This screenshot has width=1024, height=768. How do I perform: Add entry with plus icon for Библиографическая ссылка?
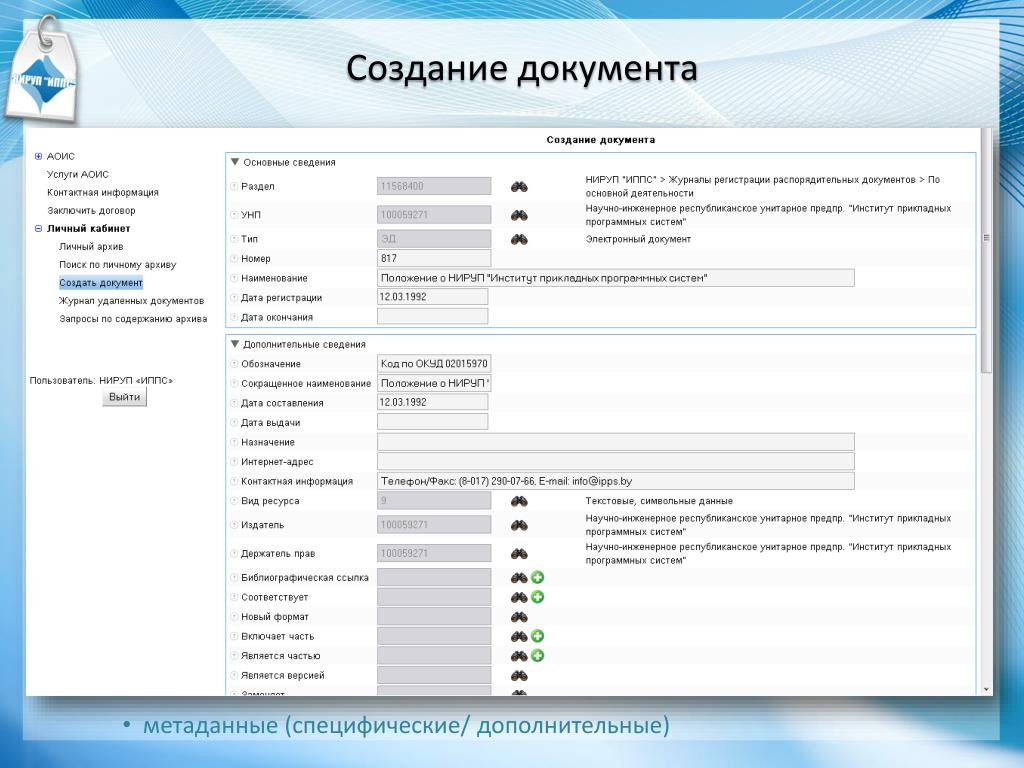537,577
